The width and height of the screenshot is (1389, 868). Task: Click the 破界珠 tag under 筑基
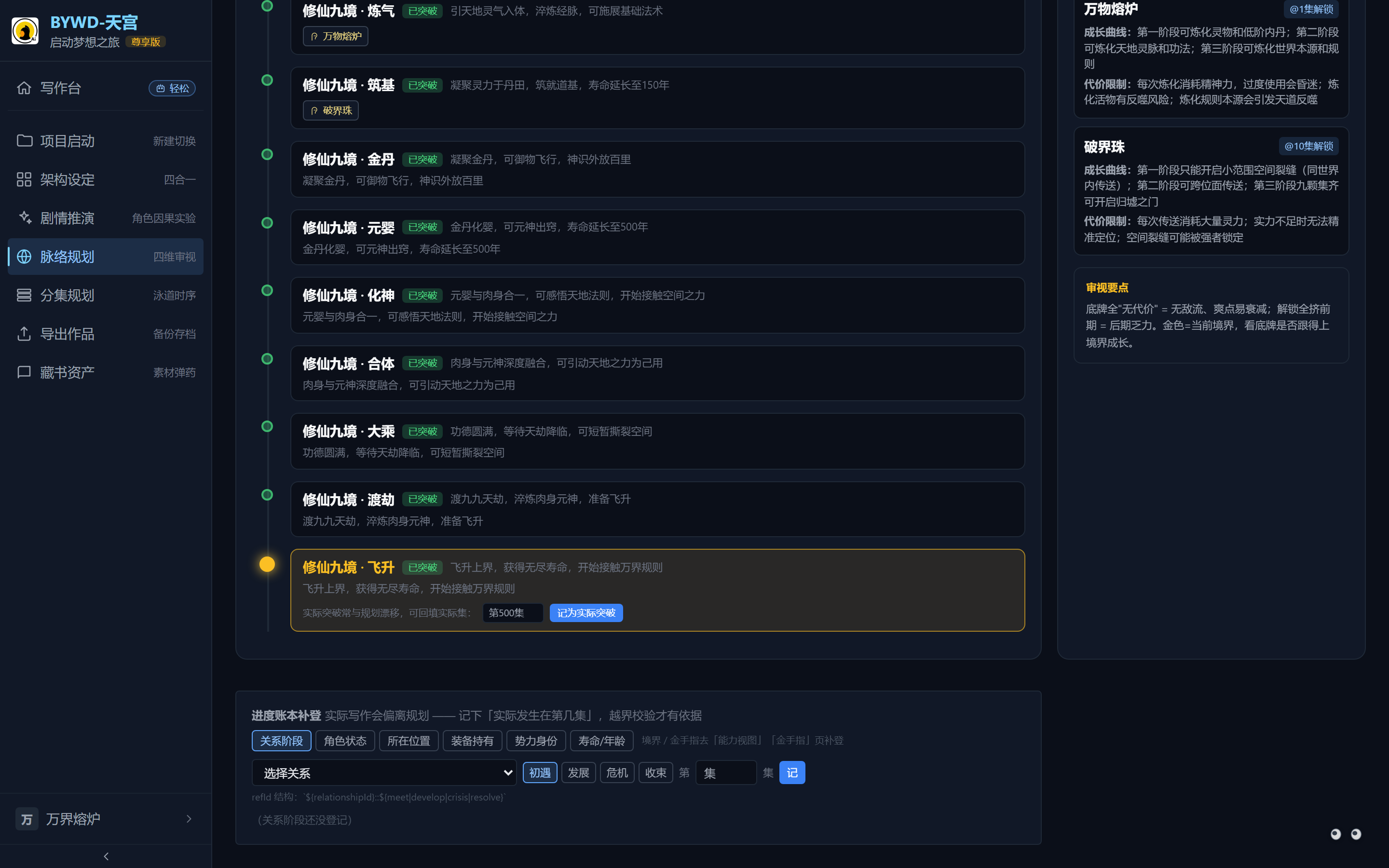330,110
